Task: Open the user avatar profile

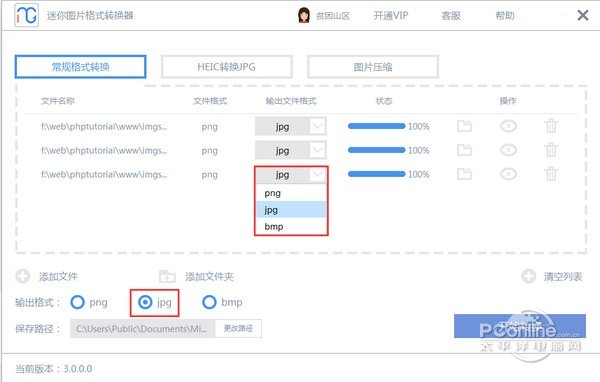Action: [x=304, y=15]
